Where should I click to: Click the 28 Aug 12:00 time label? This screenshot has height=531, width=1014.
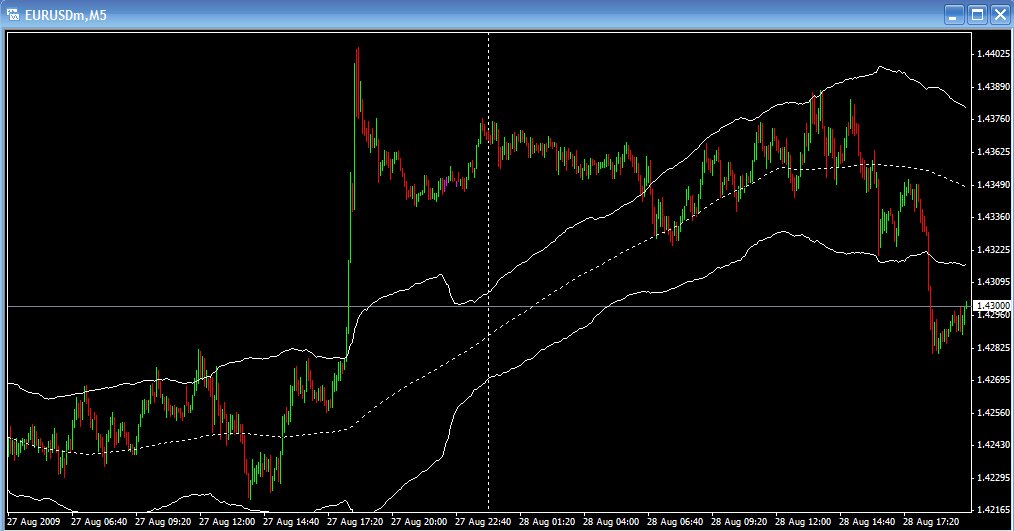[x=803, y=521]
